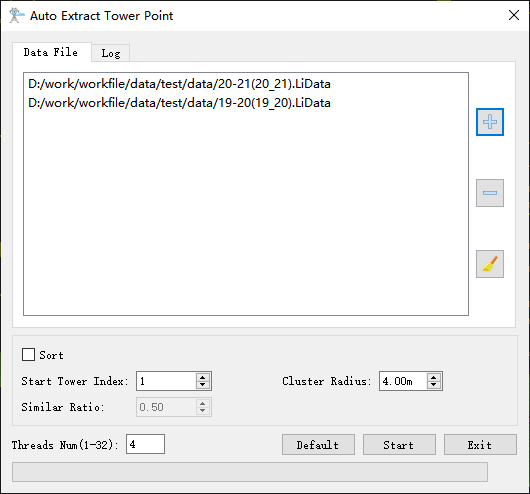Increase Start Tower Index with up arrow
The image size is (530, 494).
[202, 377]
